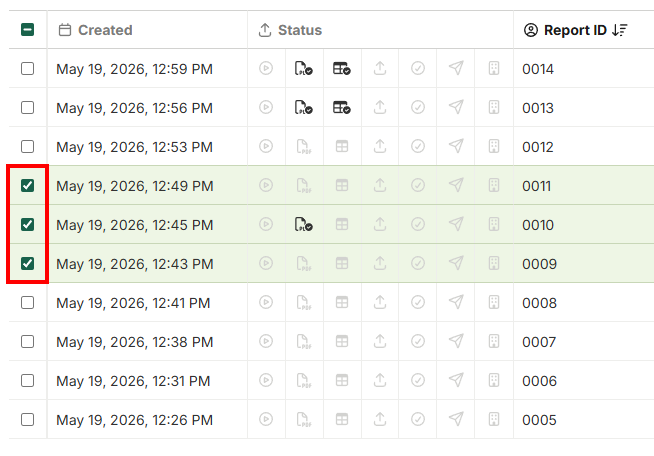The height and width of the screenshot is (456, 654).
Task: Open report ID 0009
Action: pyautogui.click(x=539, y=264)
